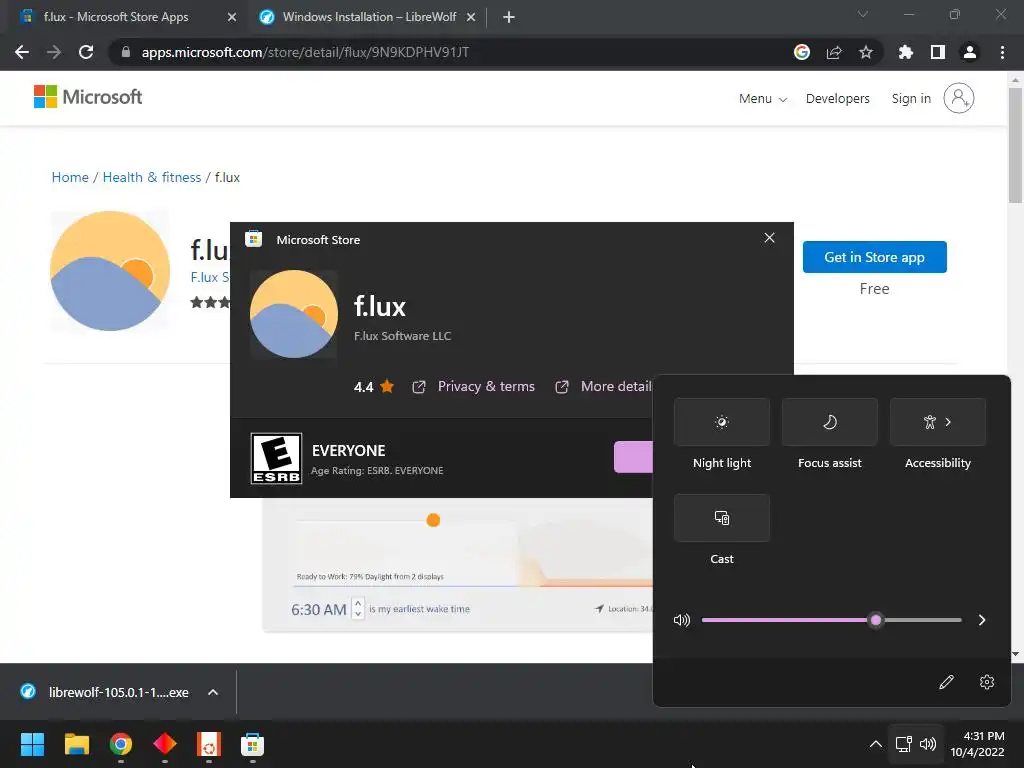1024x768 pixels.
Task: Click network icon in system tray
Action: pos(903,744)
